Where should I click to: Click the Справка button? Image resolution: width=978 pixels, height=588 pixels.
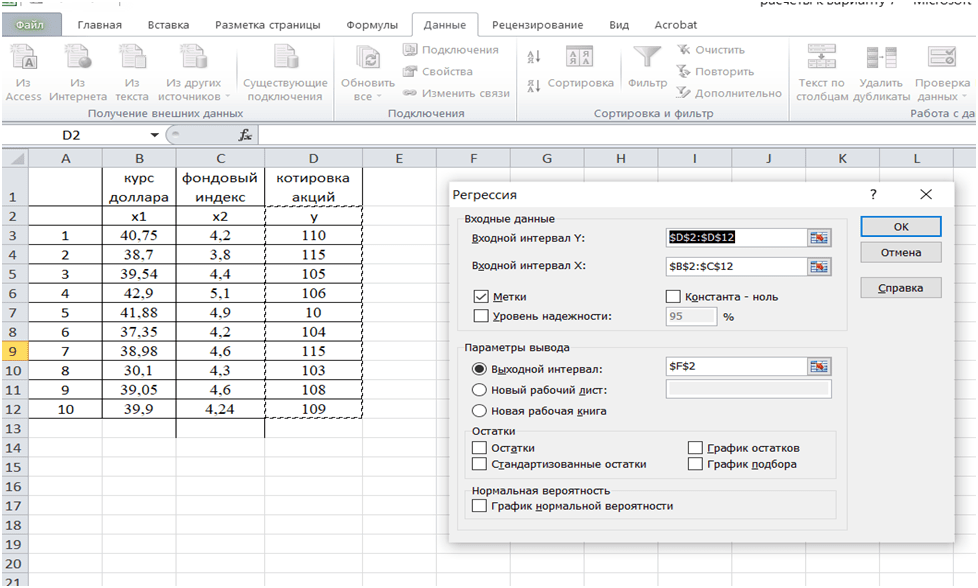pos(901,288)
